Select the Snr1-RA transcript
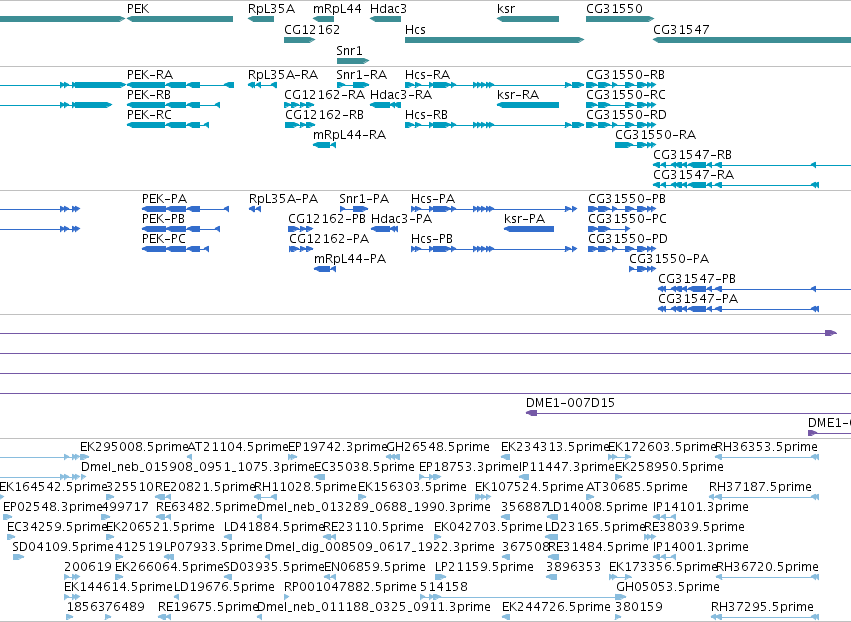This screenshot has width=851, height=622. click(x=353, y=85)
